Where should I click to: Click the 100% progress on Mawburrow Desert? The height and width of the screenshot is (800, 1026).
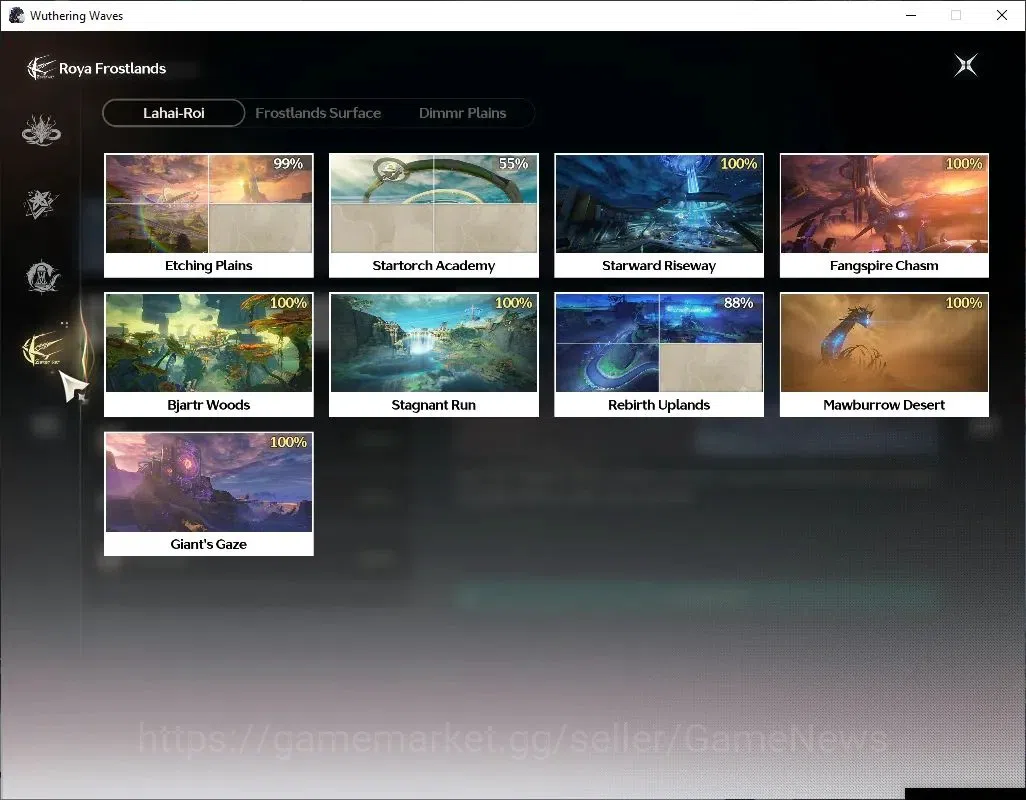964,303
